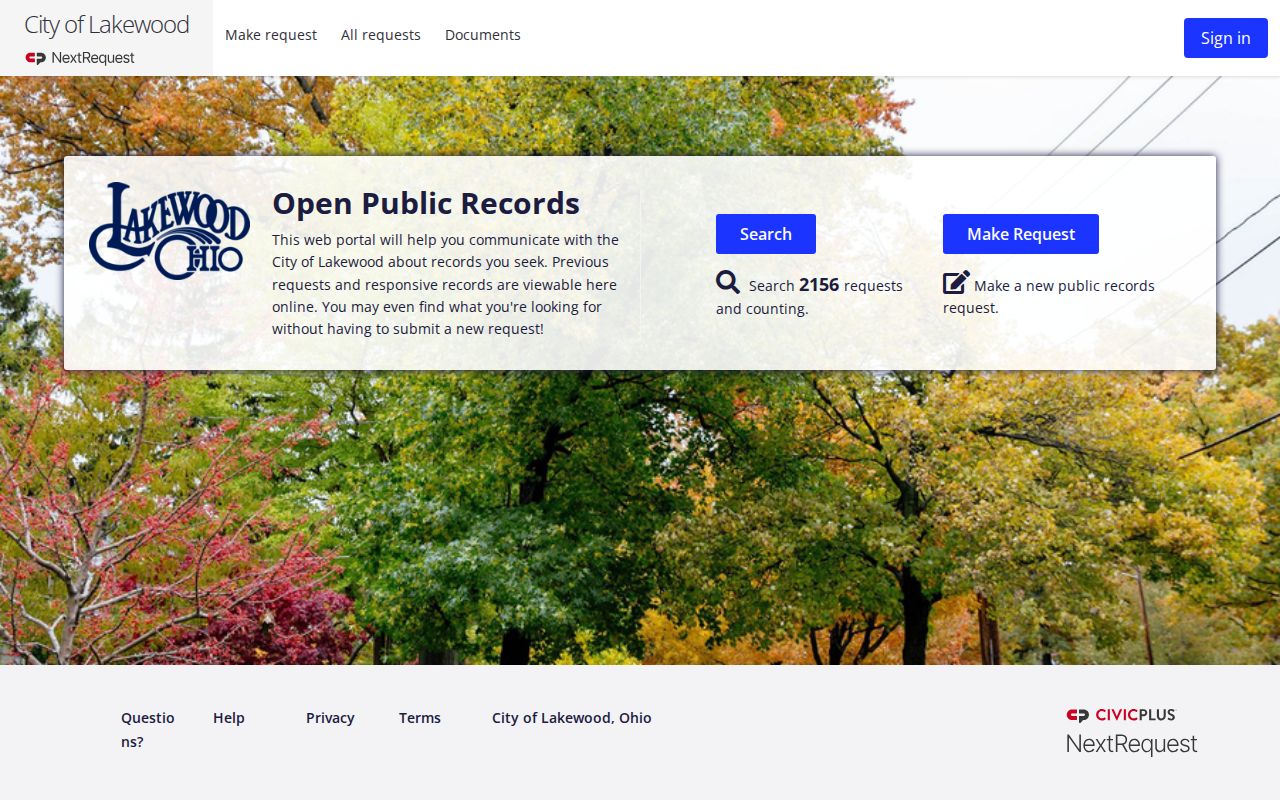
Task: Click the Open Public Records heading
Action: (426, 203)
